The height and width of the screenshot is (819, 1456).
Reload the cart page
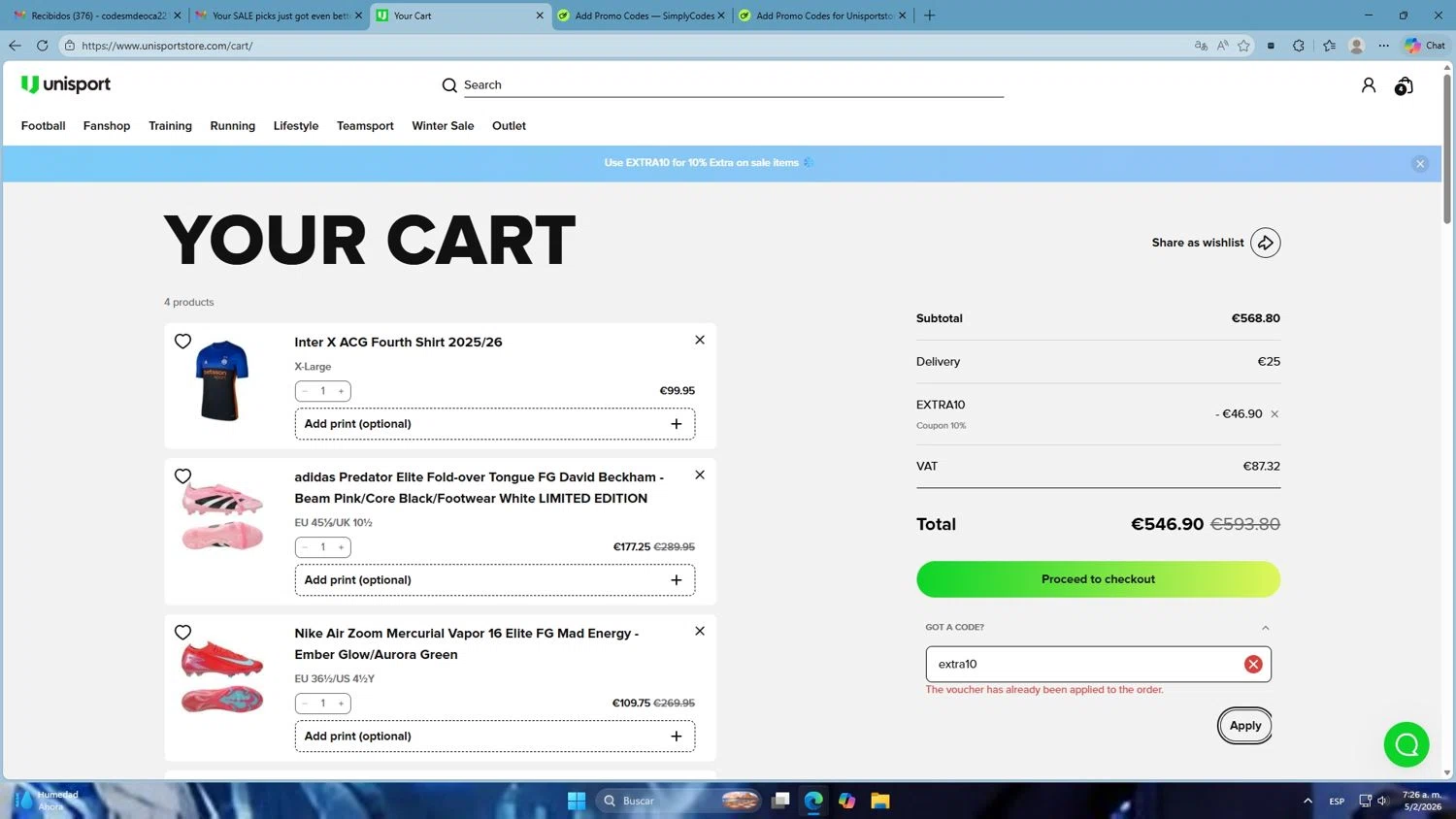point(42,46)
